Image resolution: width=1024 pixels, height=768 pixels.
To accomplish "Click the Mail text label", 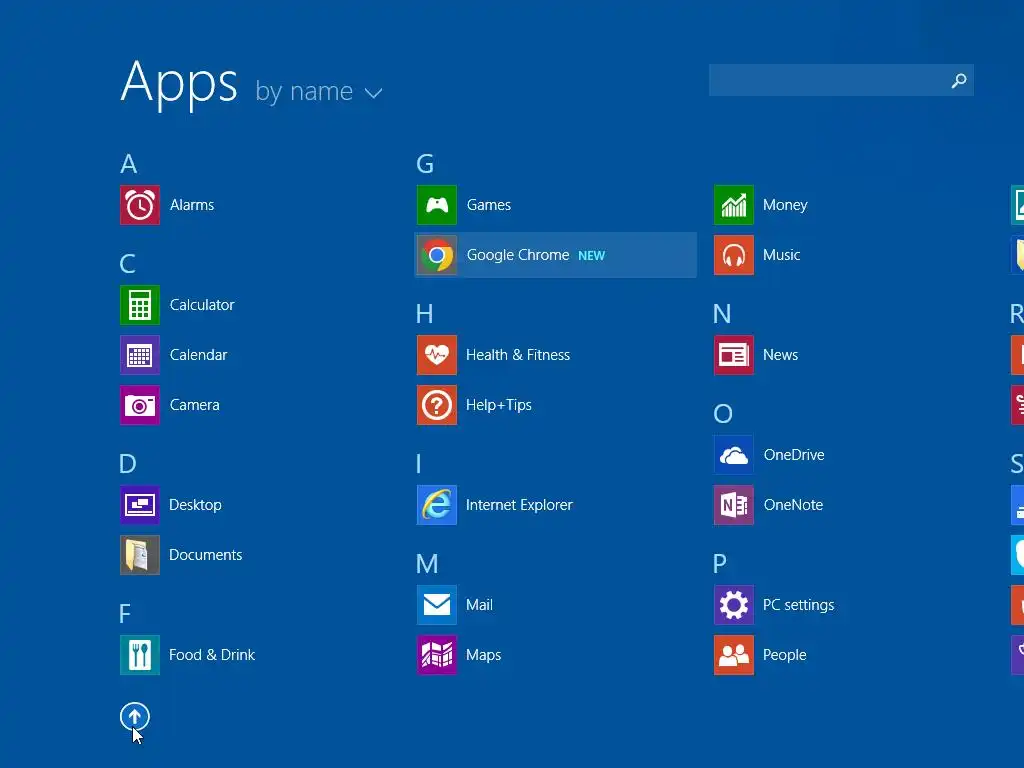I will coord(479,605).
